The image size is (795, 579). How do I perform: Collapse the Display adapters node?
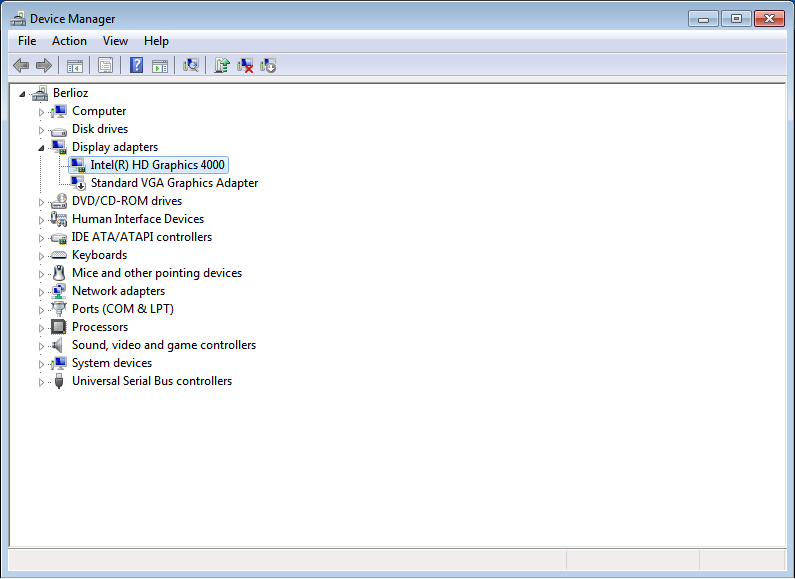click(x=41, y=148)
